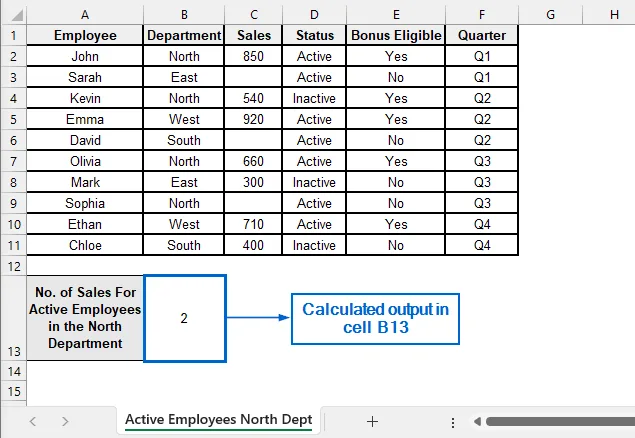Image resolution: width=635 pixels, height=438 pixels.
Task: Open the sheet tab options dots
Action: tap(453, 423)
